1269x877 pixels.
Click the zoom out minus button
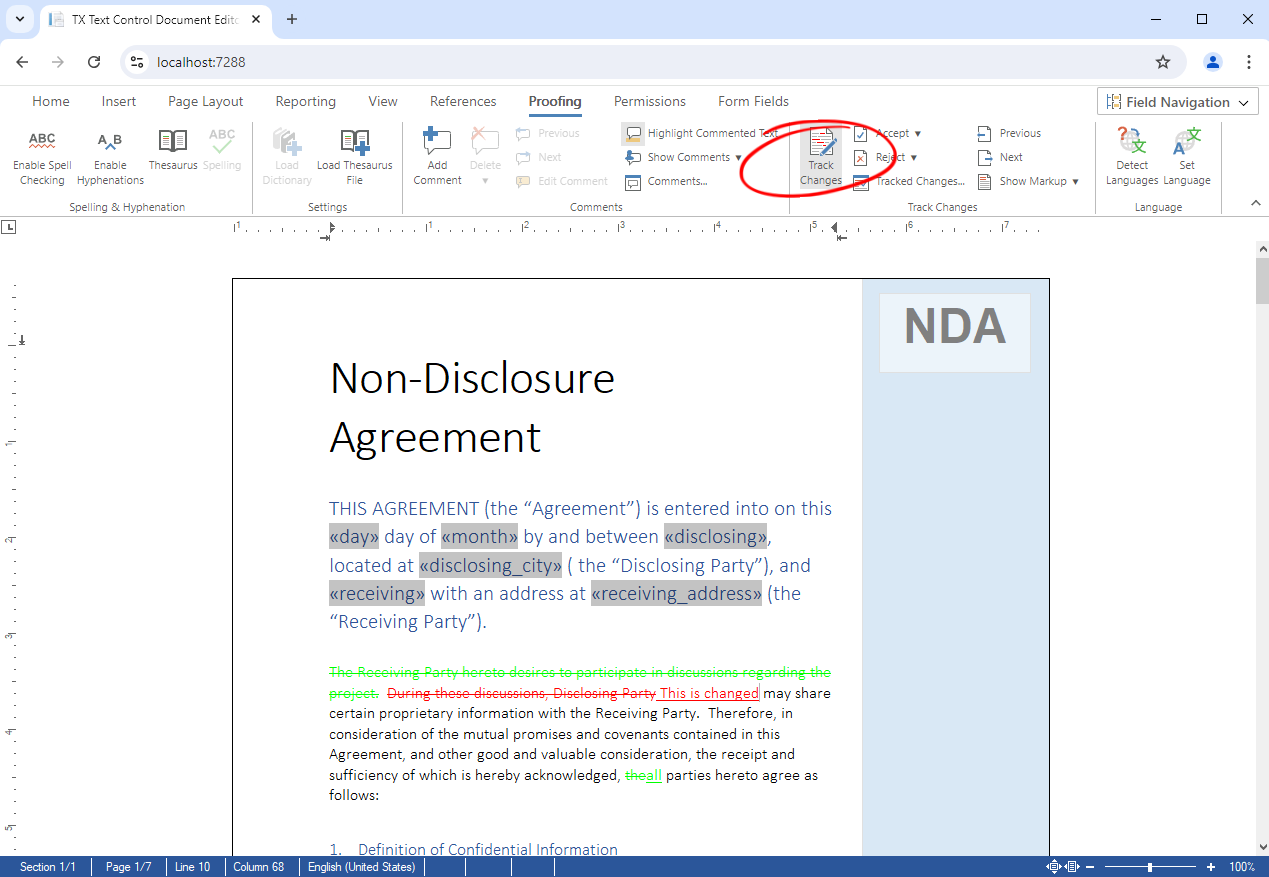point(1090,867)
